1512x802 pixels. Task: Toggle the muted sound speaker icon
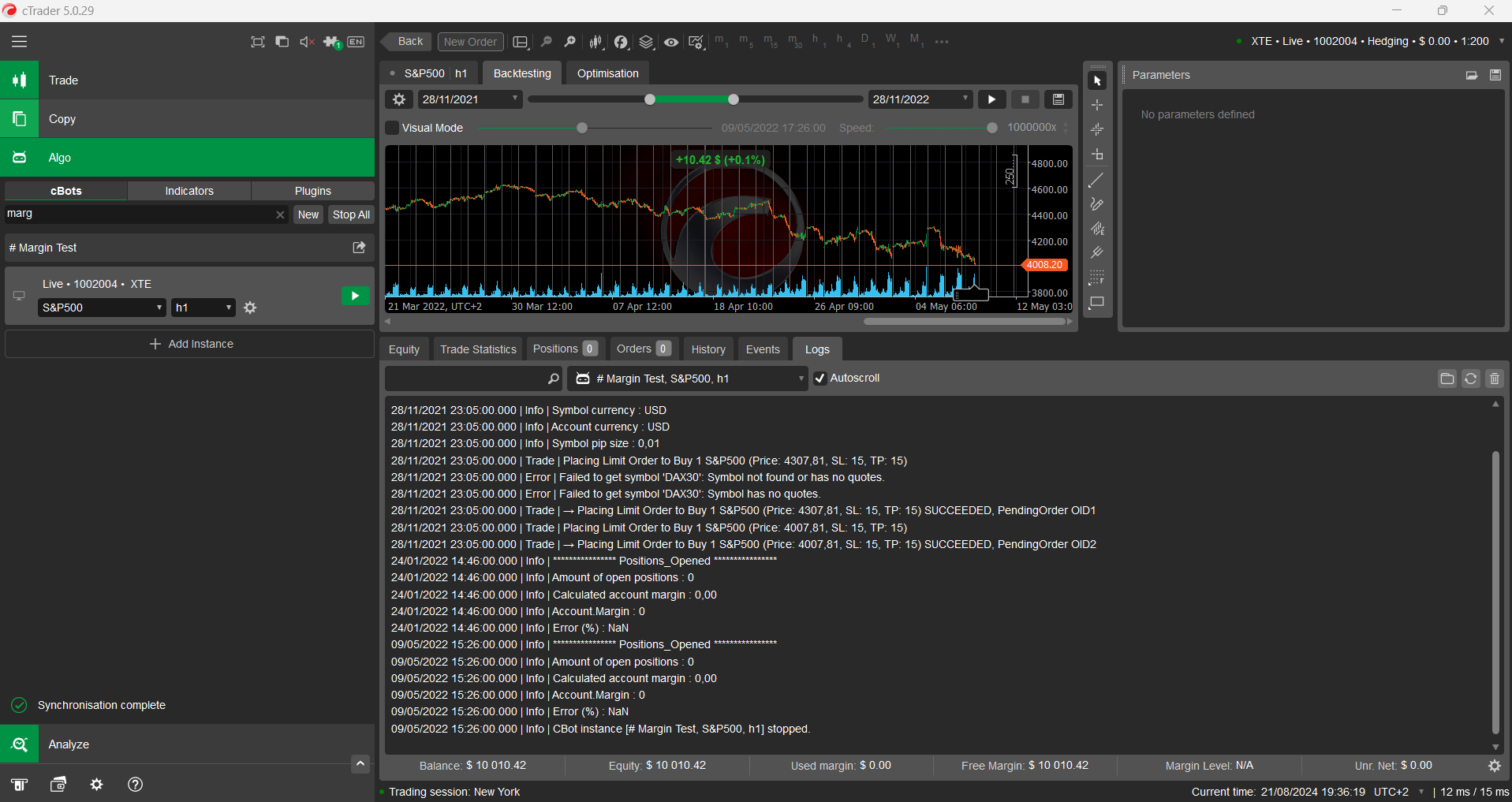[307, 42]
